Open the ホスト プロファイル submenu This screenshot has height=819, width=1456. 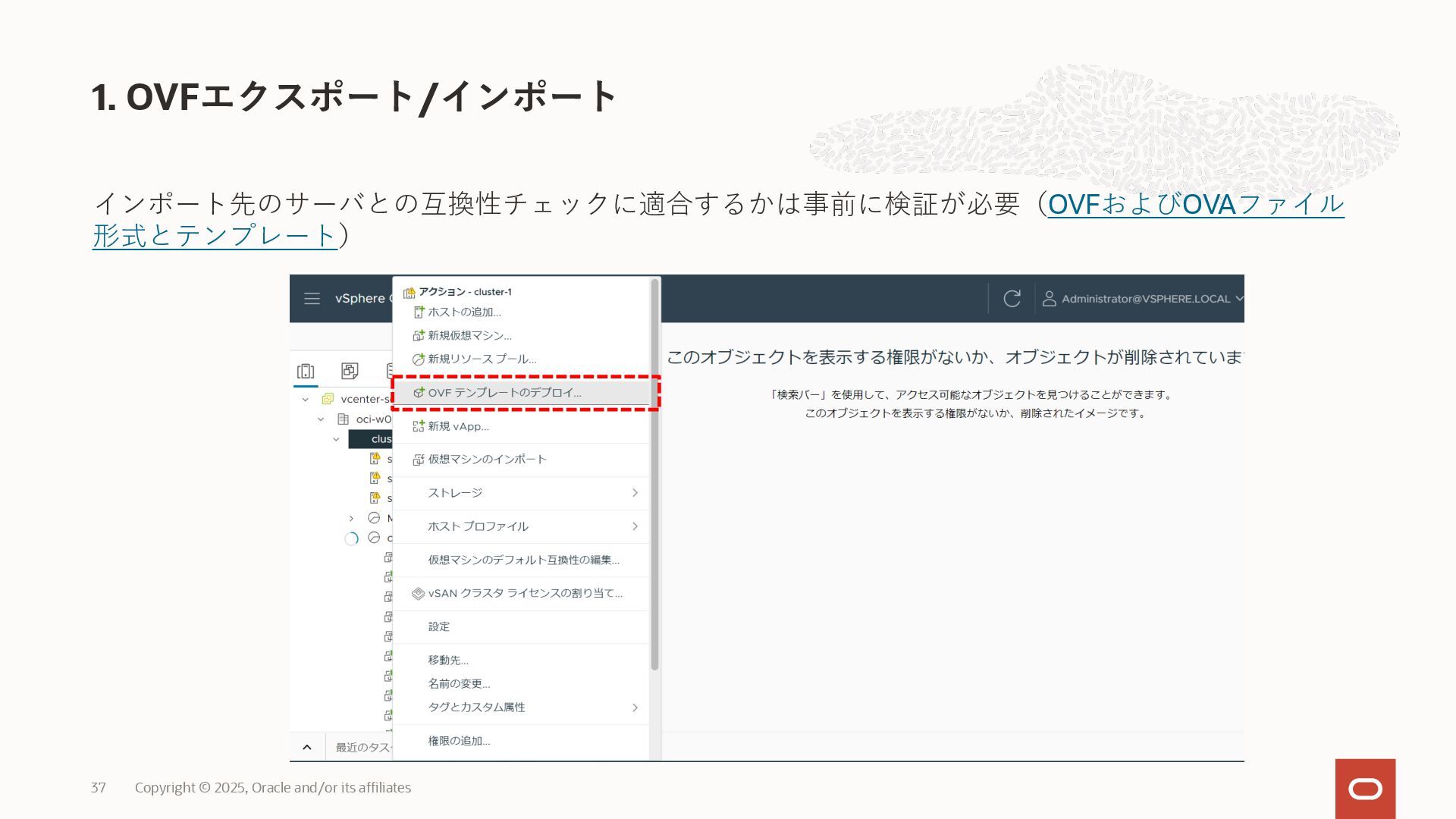pos(522,526)
